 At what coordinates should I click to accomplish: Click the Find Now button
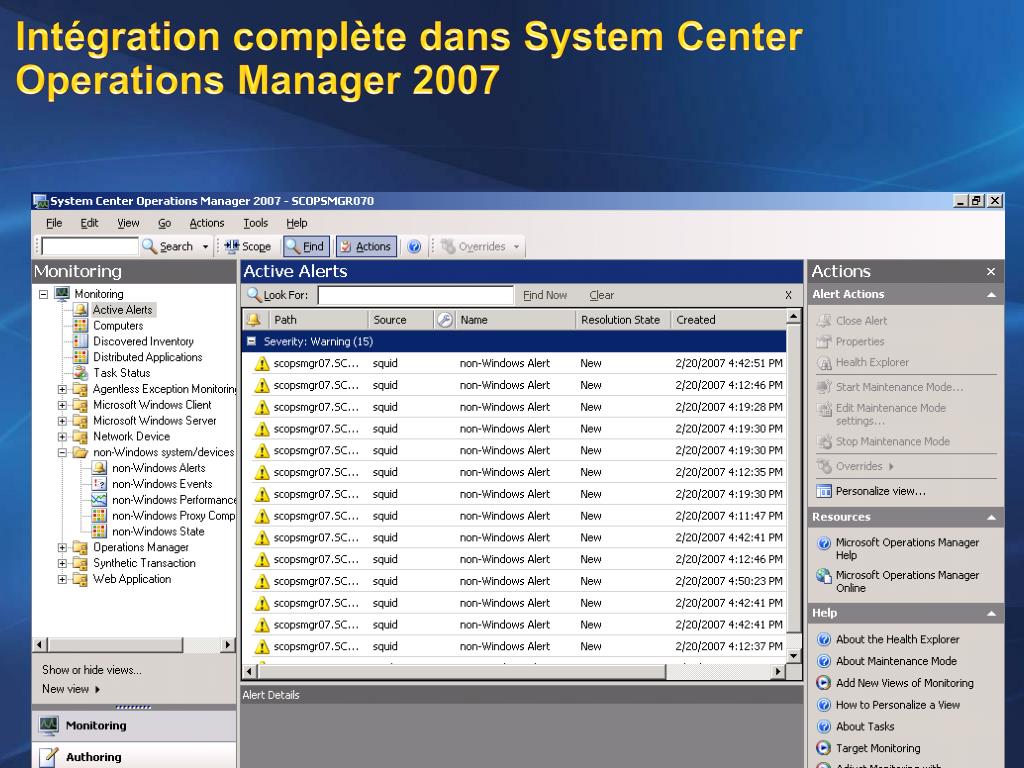coord(545,295)
